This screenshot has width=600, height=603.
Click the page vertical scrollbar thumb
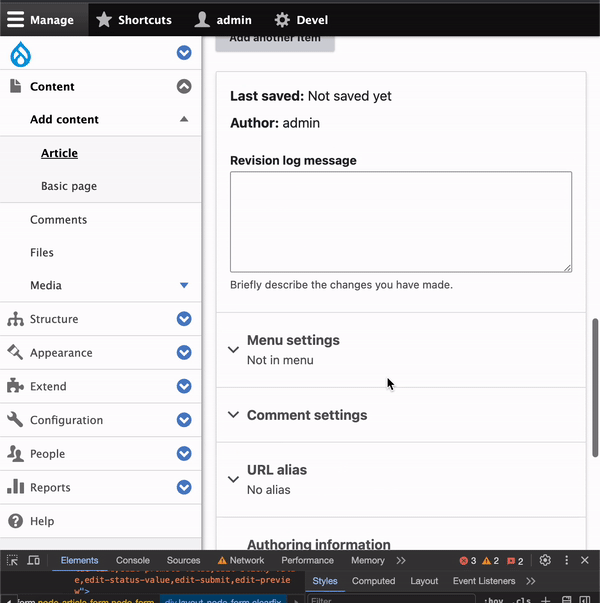click(x=595, y=385)
